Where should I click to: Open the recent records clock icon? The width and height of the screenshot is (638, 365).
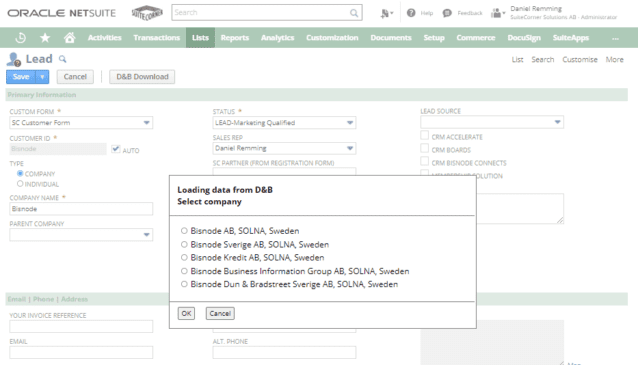[20, 38]
